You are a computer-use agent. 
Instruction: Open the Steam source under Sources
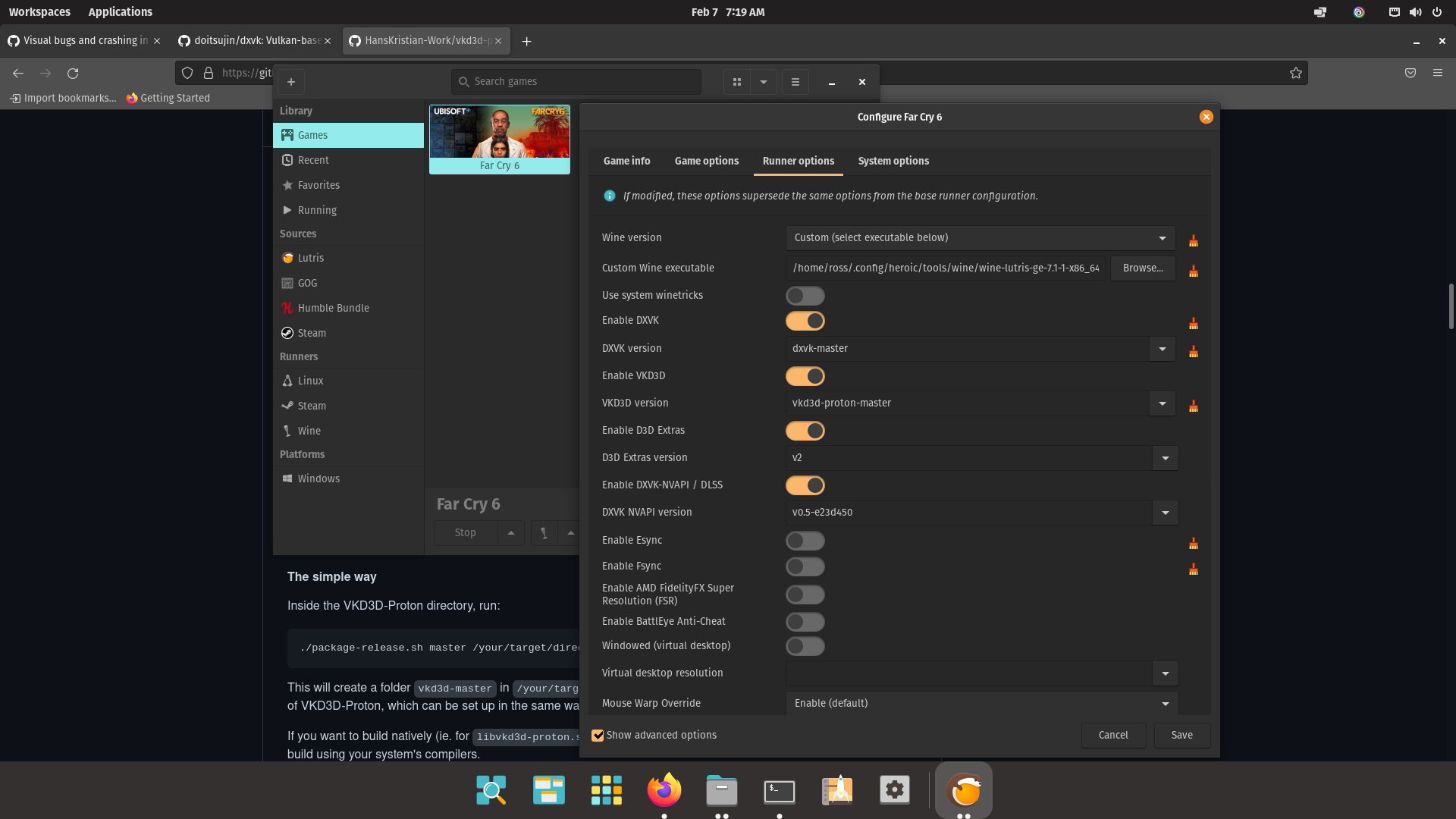[x=348, y=333]
